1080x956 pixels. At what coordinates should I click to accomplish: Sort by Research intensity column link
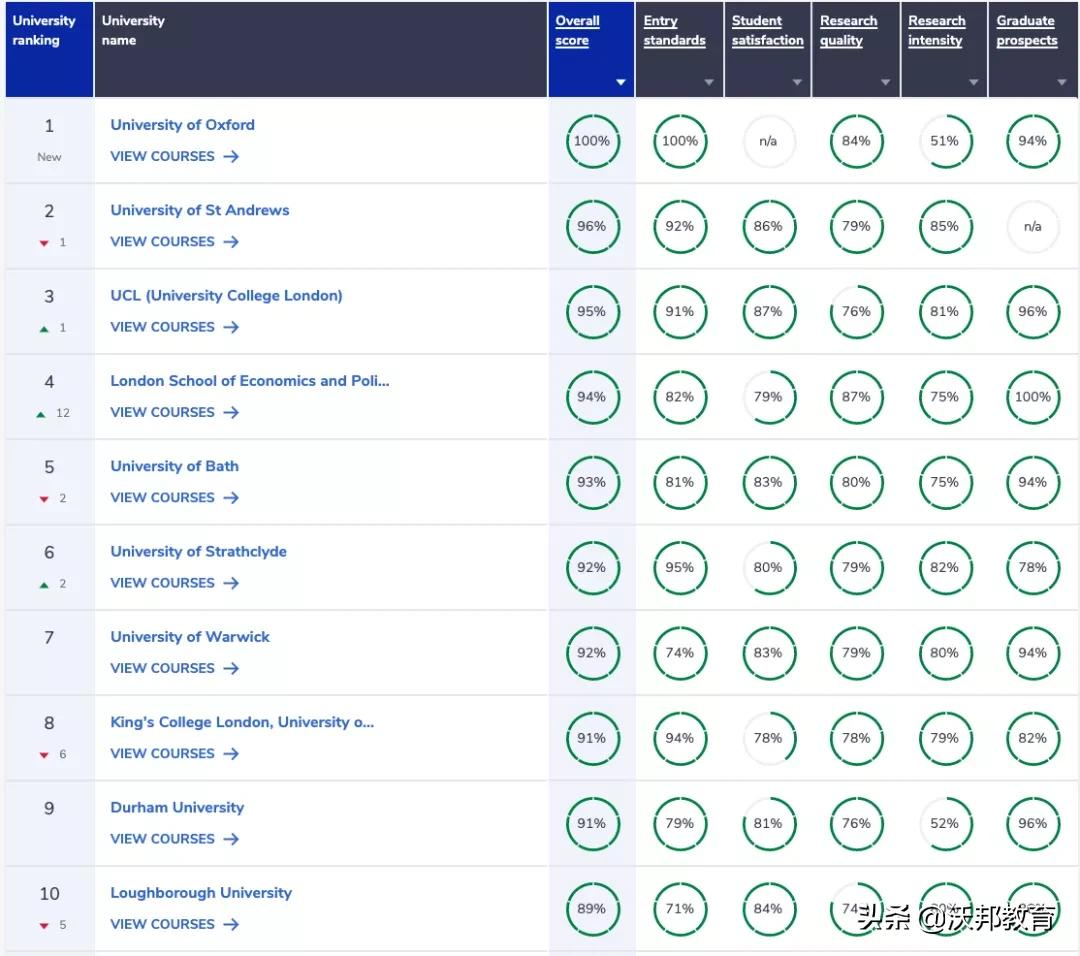[937, 30]
